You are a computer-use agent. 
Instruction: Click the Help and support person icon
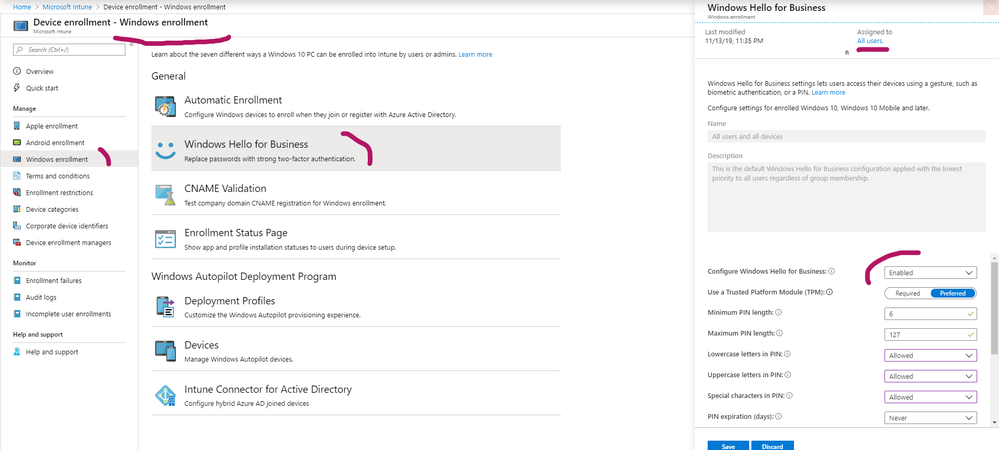click(x=17, y=352)
